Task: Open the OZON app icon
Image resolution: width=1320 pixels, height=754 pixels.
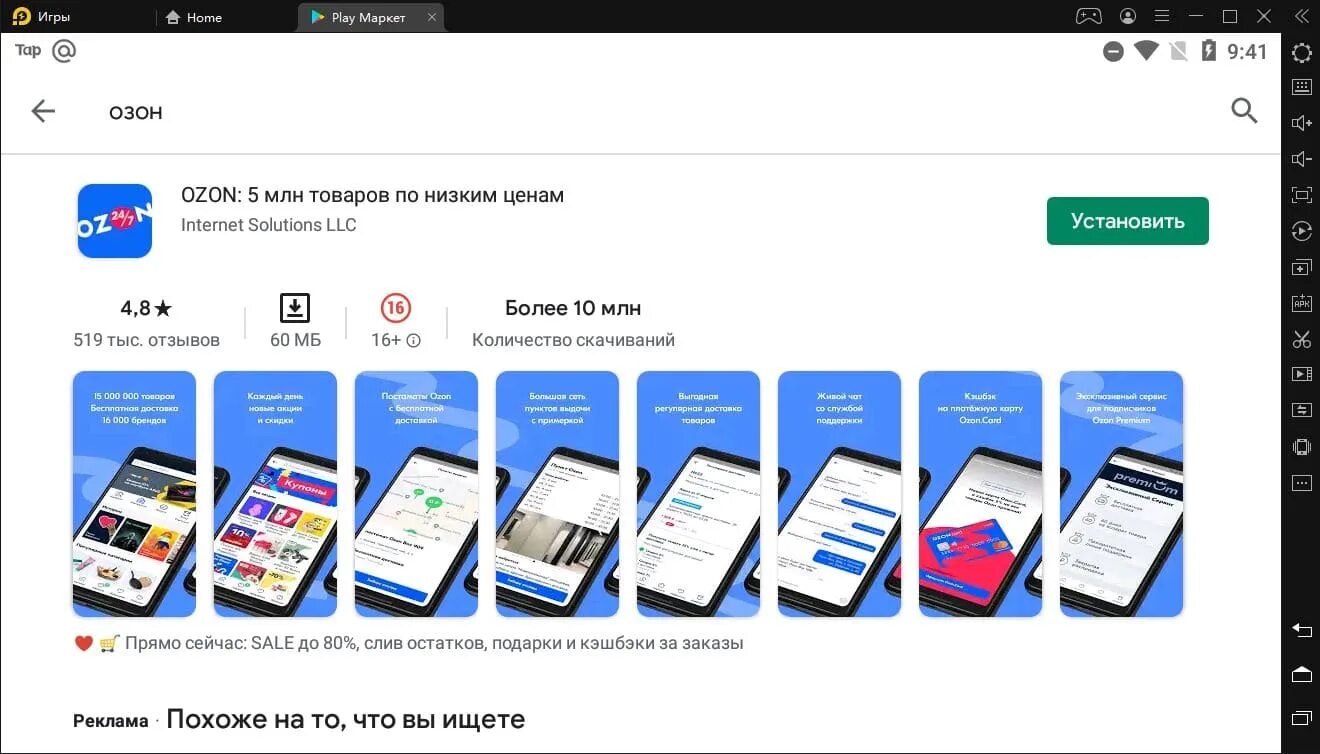Action: click(115, 221)
